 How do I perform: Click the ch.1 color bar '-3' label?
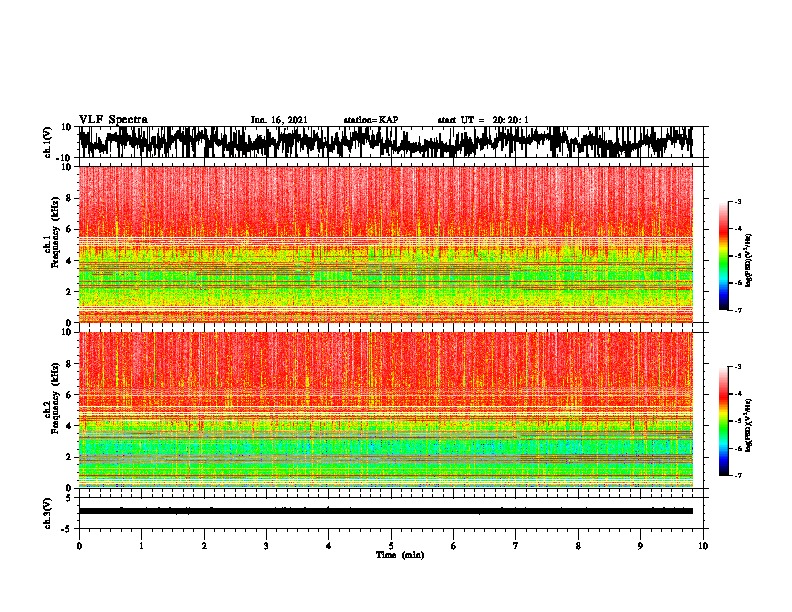(738, 202)
